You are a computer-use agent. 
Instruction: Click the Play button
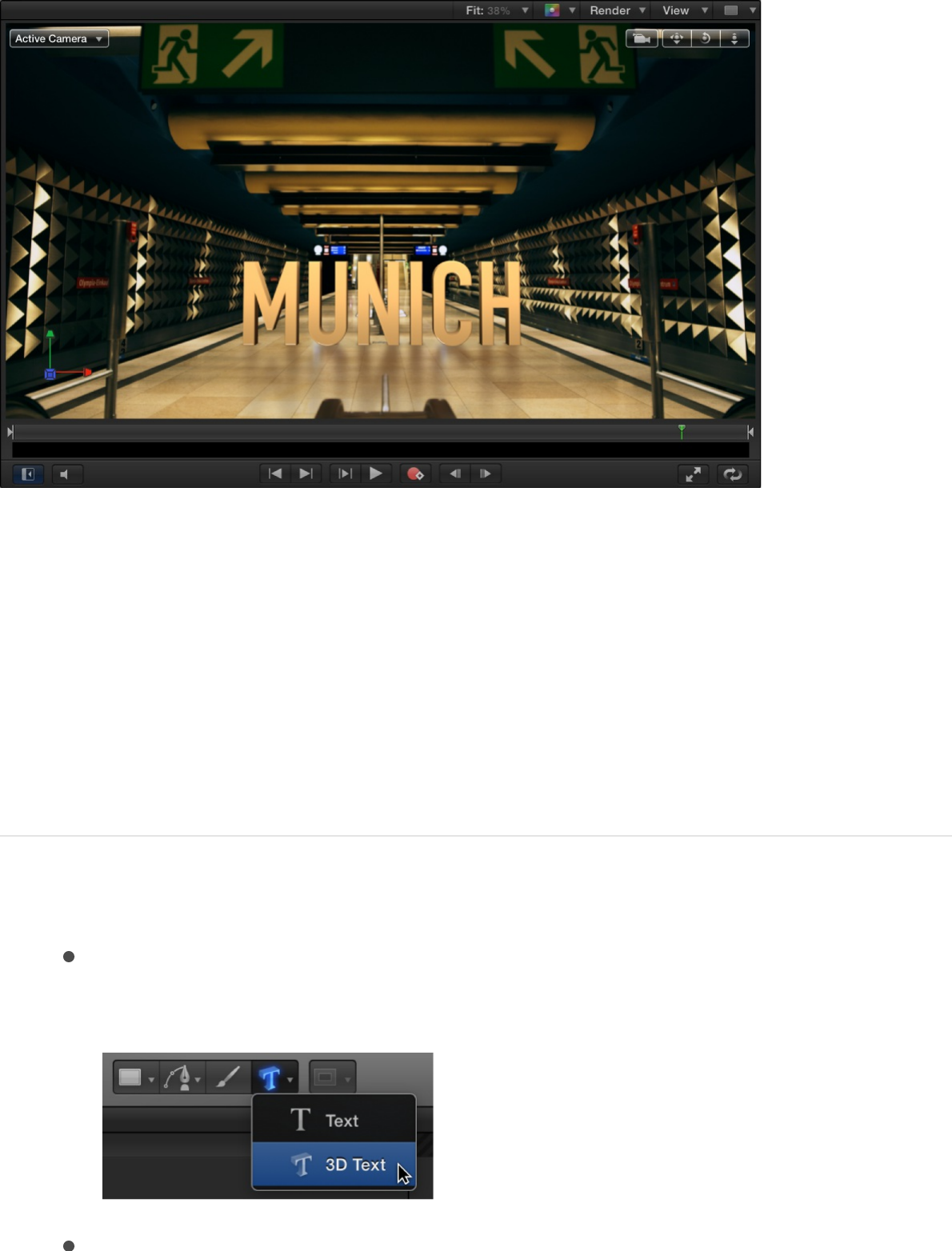[x=376, y=474]
